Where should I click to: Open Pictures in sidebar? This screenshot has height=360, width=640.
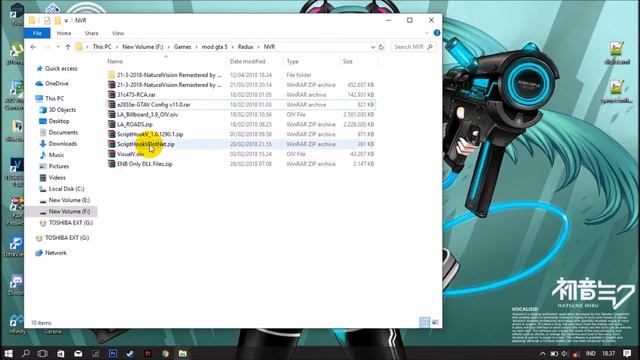coord(58,166)
